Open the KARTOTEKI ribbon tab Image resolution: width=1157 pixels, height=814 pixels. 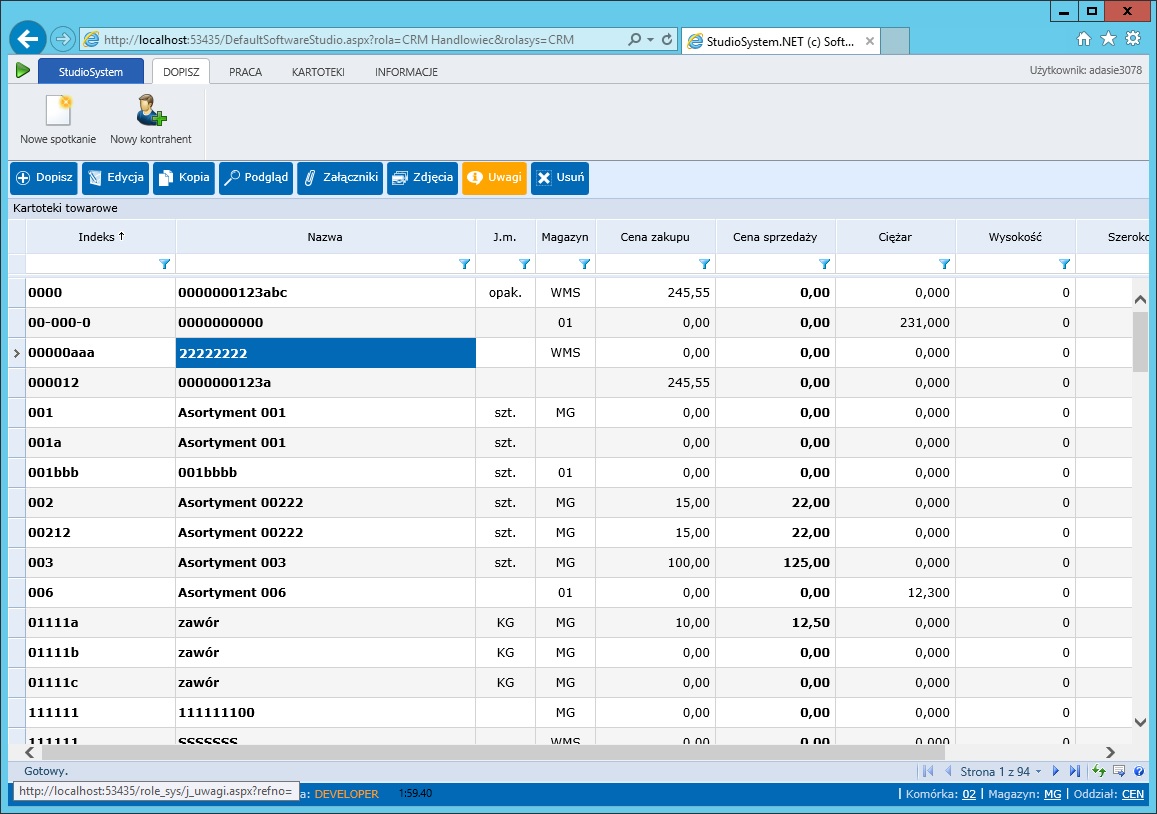pyautogui.click(x=318, y=72)
